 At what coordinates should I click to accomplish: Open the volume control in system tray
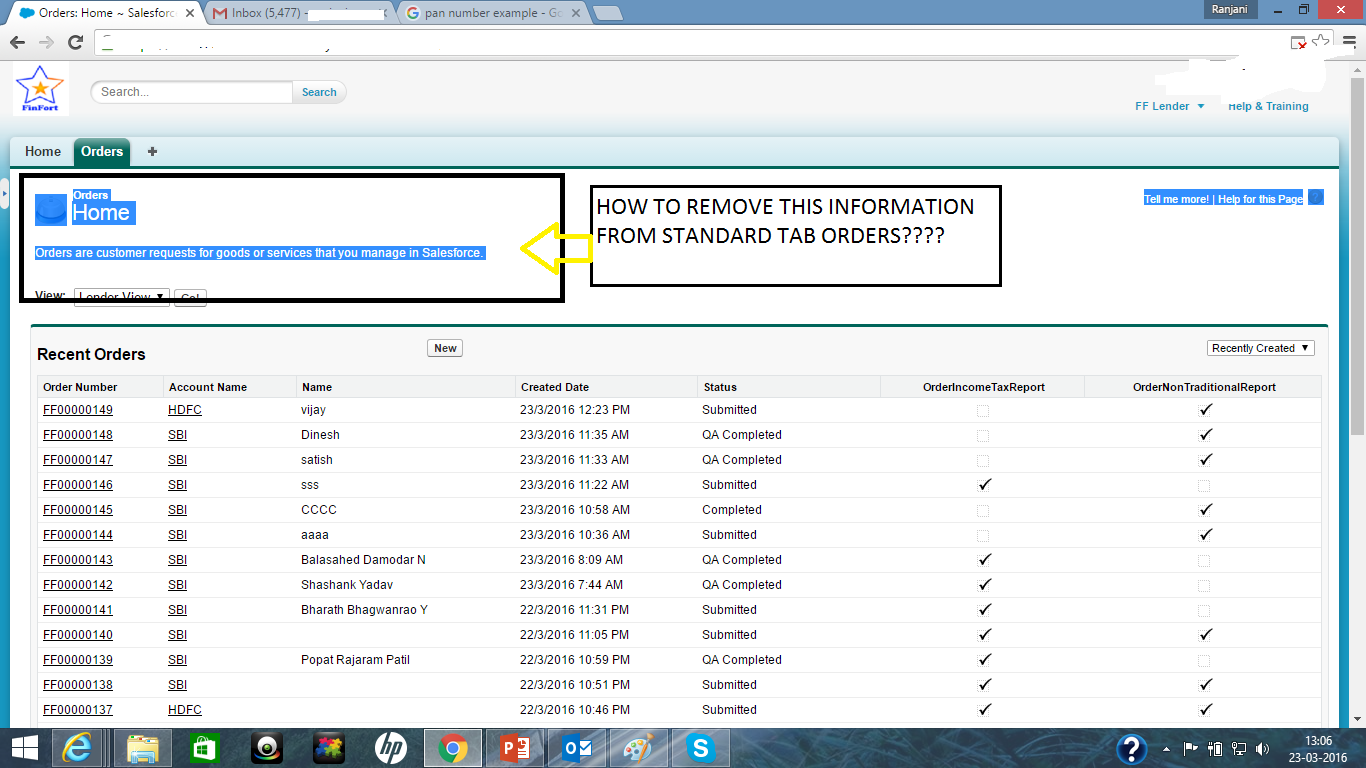[x=1264, y=748]
